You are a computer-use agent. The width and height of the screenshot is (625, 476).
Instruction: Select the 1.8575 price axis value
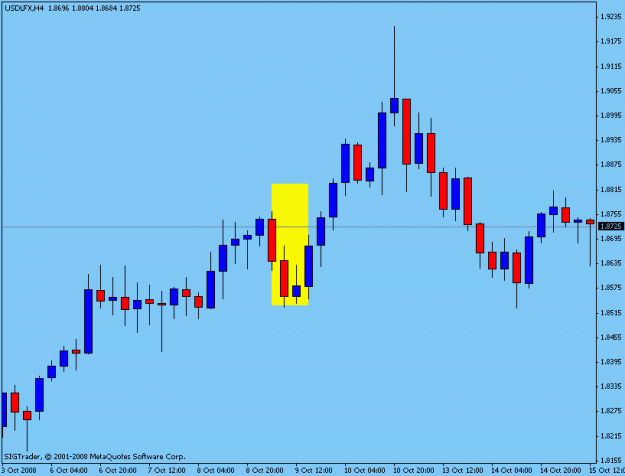click(x=611, y=288)
